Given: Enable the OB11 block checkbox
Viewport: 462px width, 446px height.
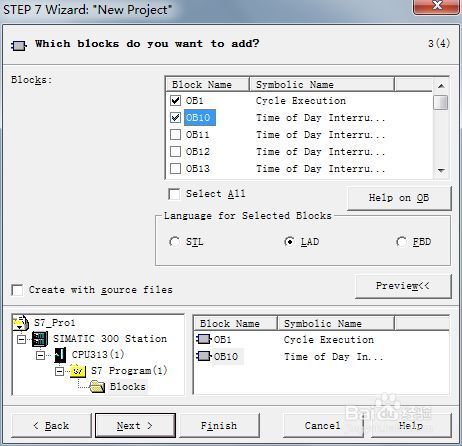Looking at the screenshot, I should (x=175, y=134).
